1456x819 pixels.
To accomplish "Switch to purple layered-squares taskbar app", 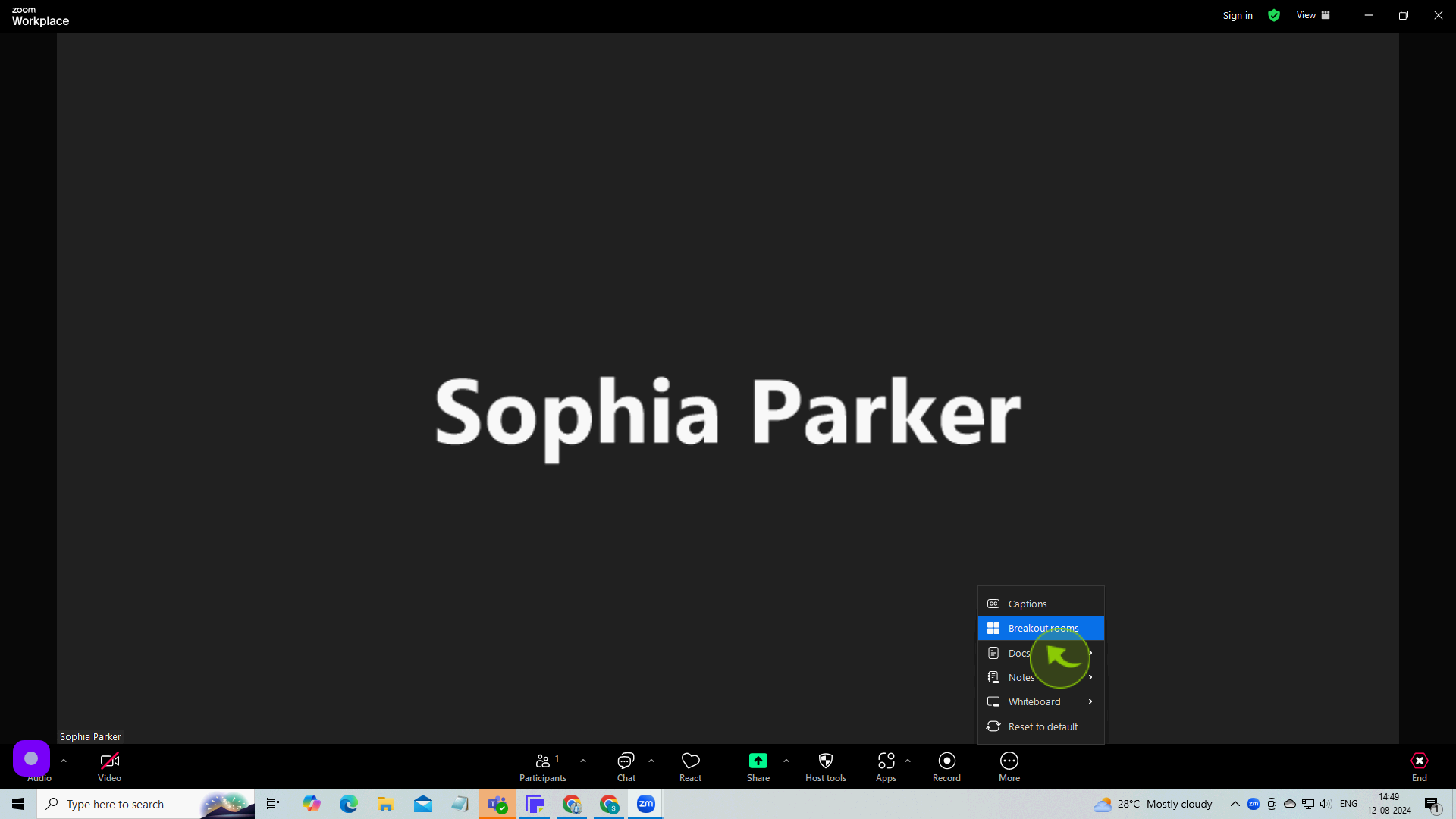I will 535,804.
